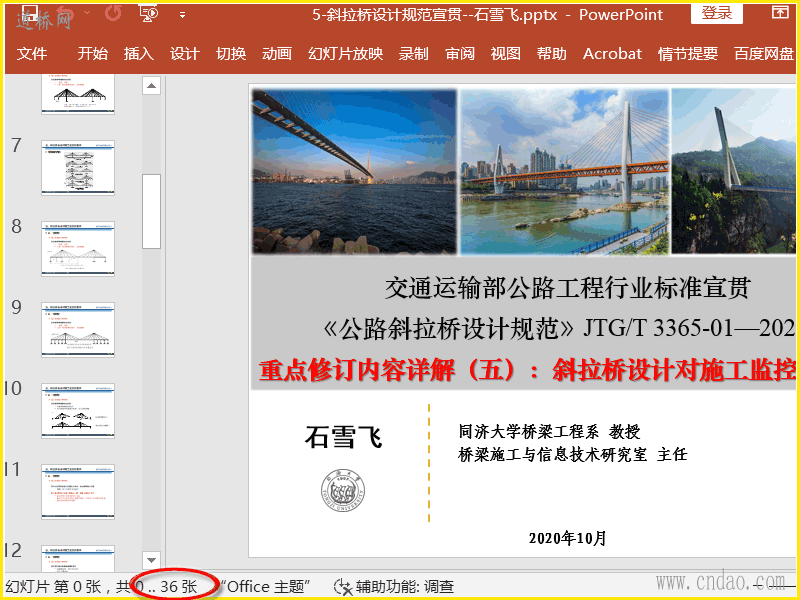
Task: Click the 登录 sign-in button
Action: click(x=716, y=13)
